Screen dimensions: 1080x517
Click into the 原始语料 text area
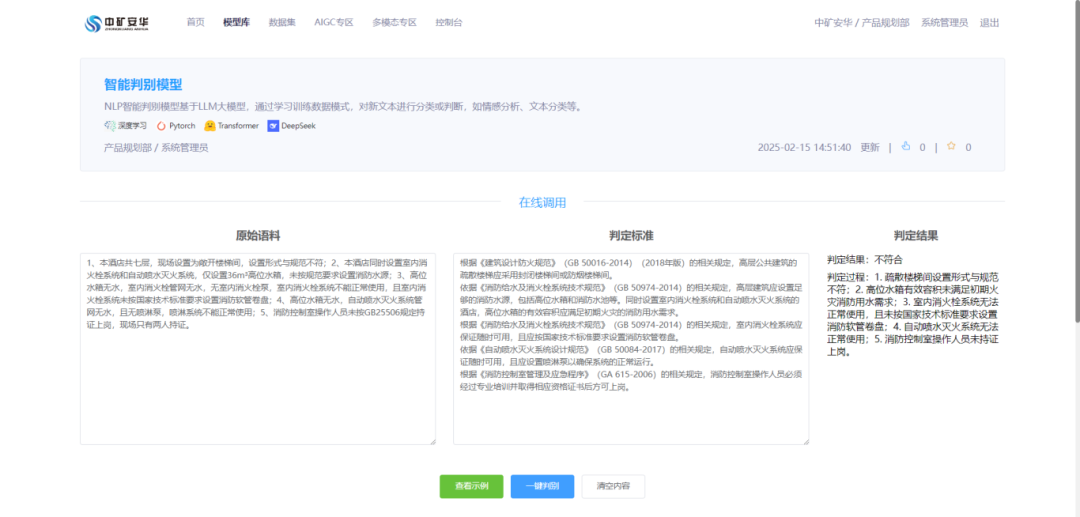click(258, 349)
